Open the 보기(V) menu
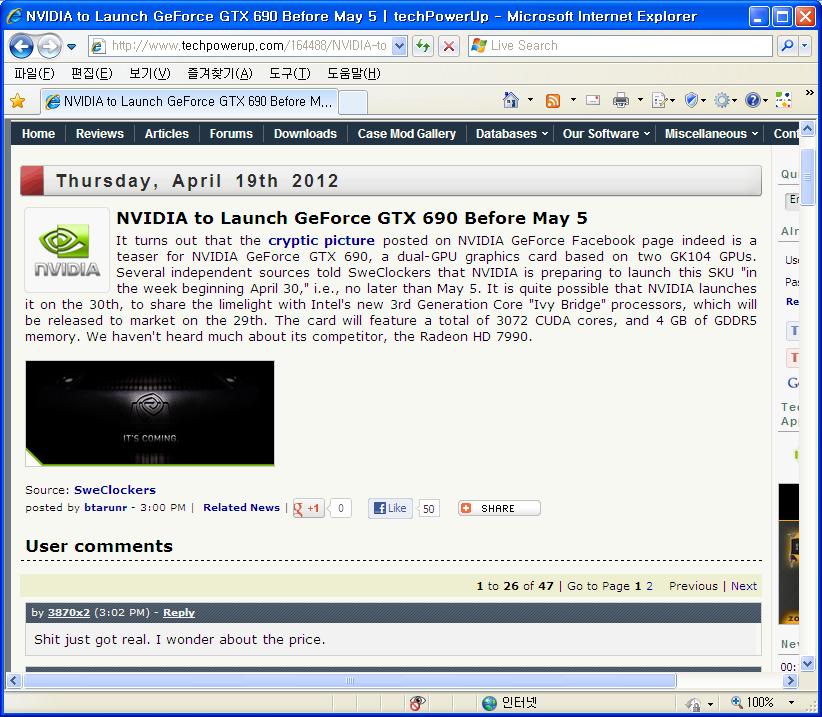822x717 pixels. tap(150, 73)
